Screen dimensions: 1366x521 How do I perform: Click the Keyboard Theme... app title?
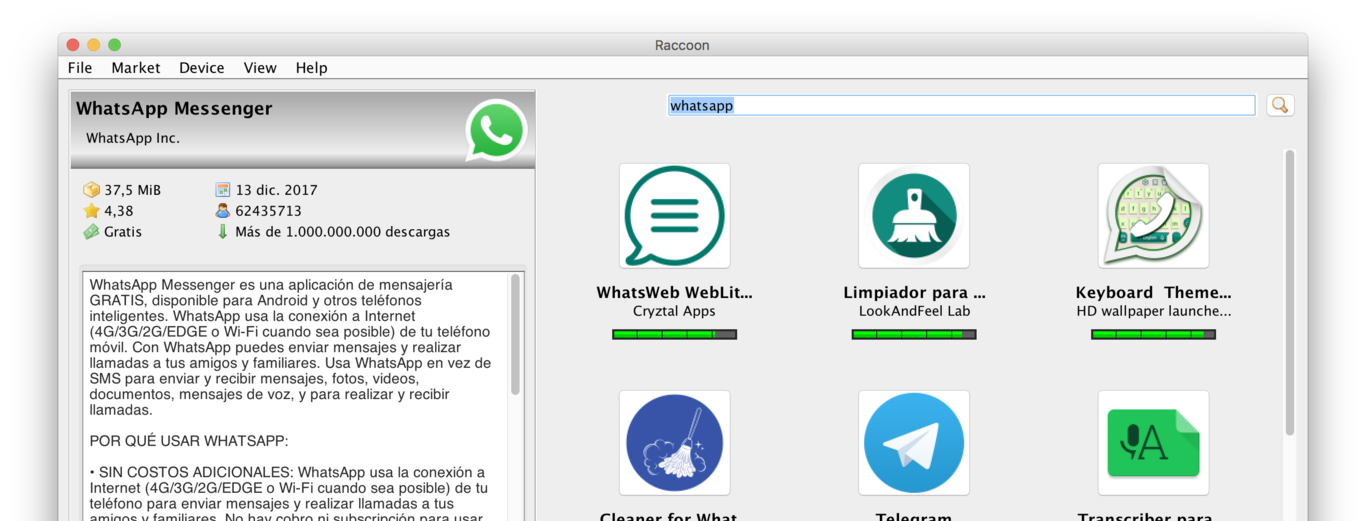pyautogui.click(x=1153, y=293)
